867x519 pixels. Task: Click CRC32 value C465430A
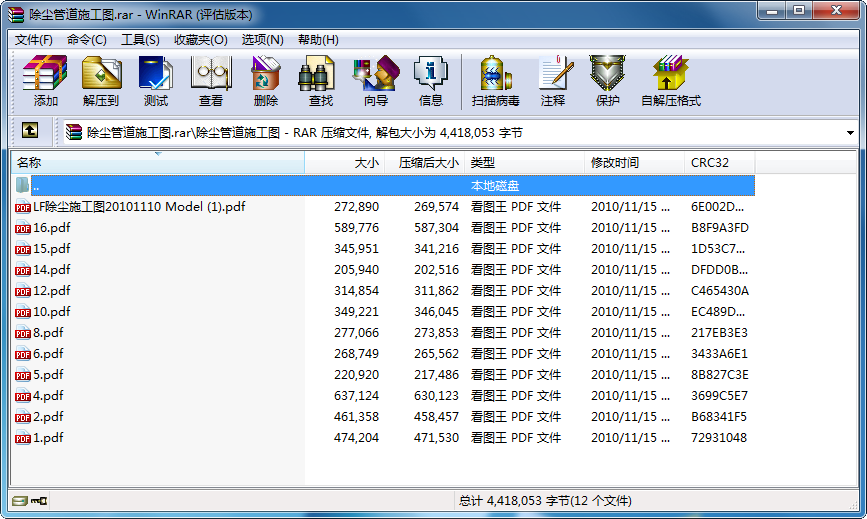pos(720,291)
